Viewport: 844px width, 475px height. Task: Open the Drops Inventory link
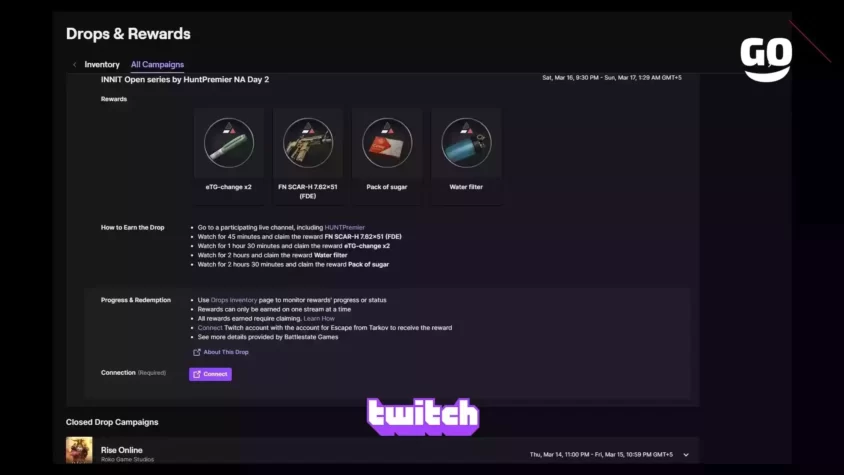point(234,300)
